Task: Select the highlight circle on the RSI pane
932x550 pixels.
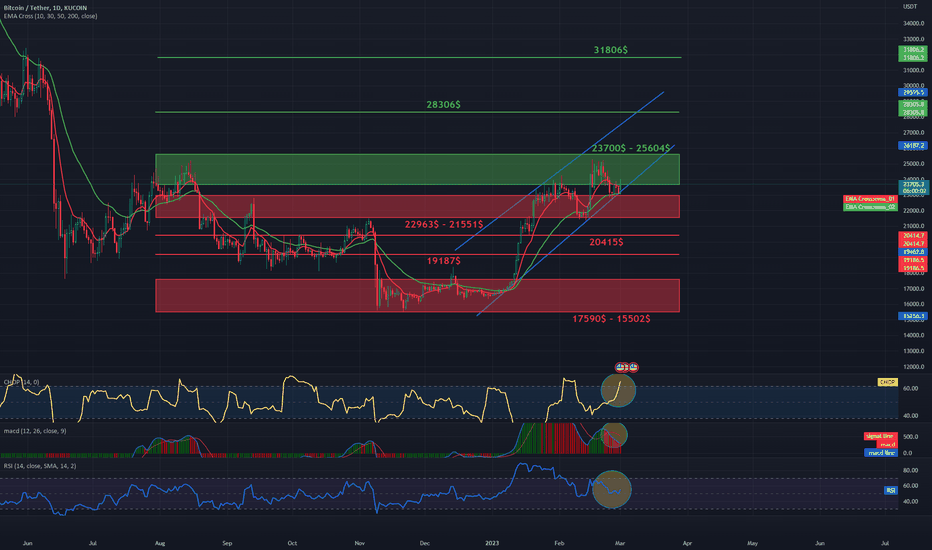Action: click(x=612, y=489)
